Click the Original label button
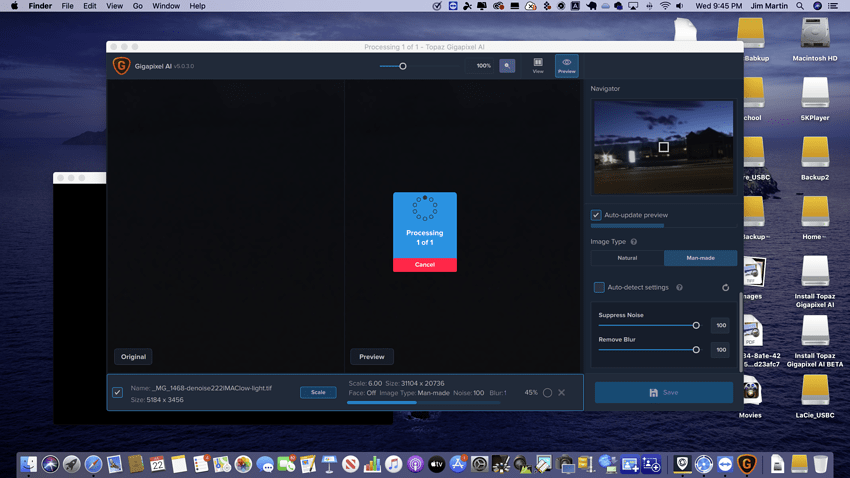850x478 pixels. (x=133, y=357)
